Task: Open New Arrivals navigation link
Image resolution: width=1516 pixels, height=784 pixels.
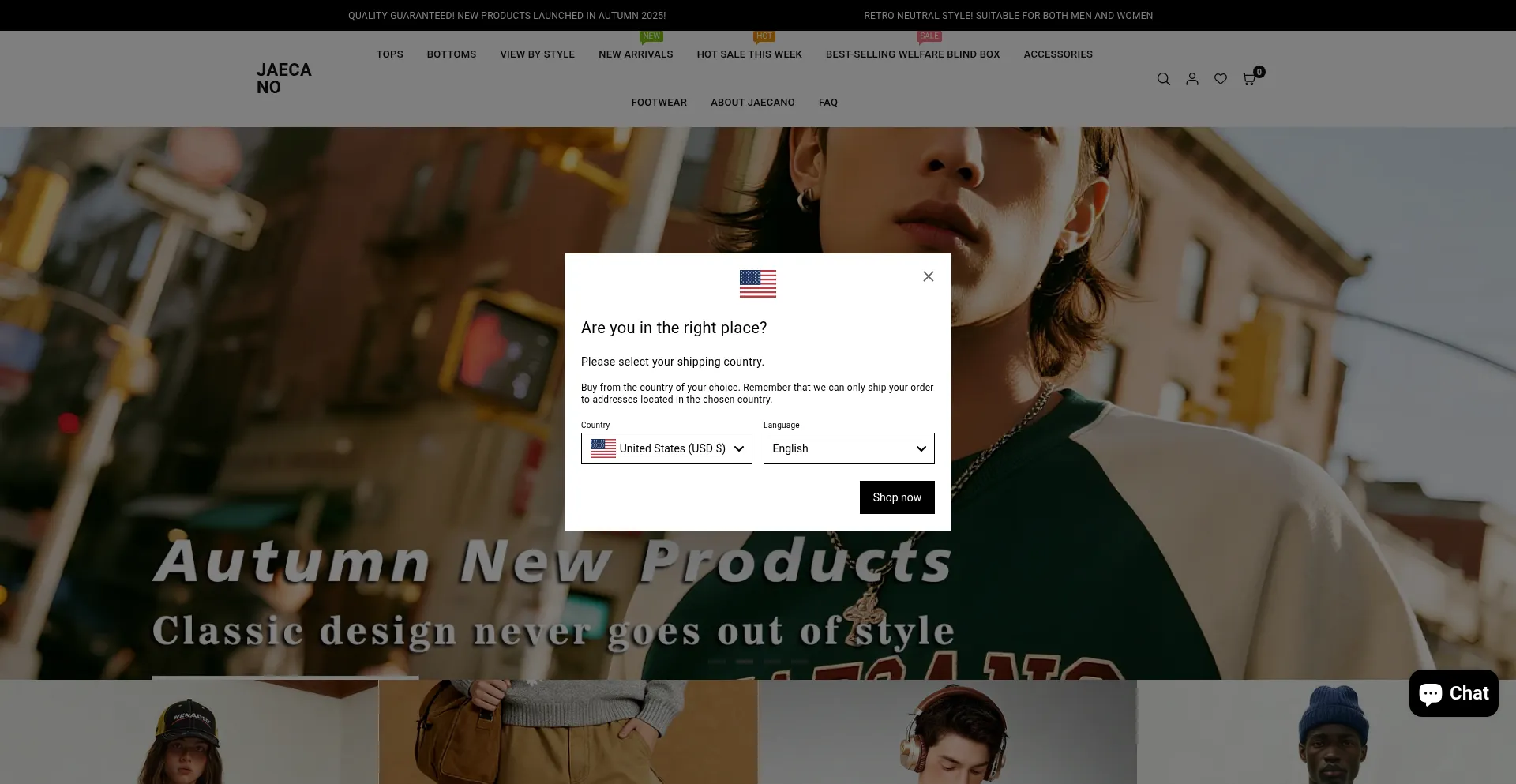Action: click(636, 54)
